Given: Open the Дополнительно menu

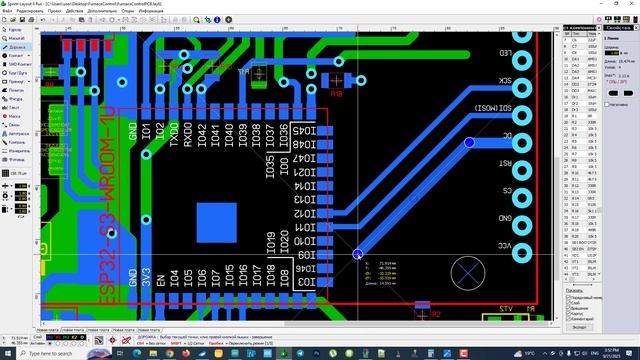Looking at the screenshot, I should (x=102, y=11).
